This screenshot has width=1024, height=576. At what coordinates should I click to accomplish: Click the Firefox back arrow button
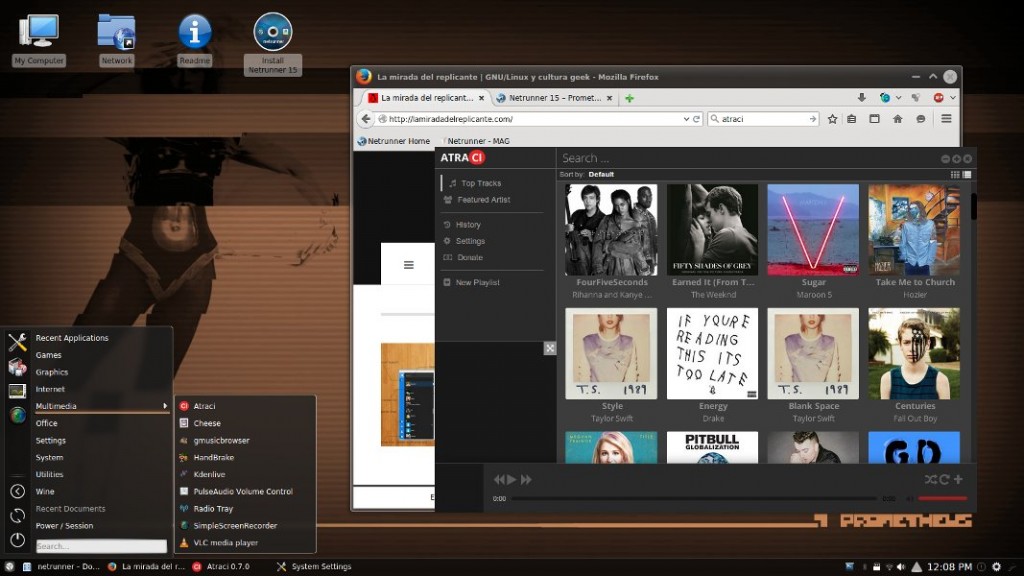[x=366, y=119]
